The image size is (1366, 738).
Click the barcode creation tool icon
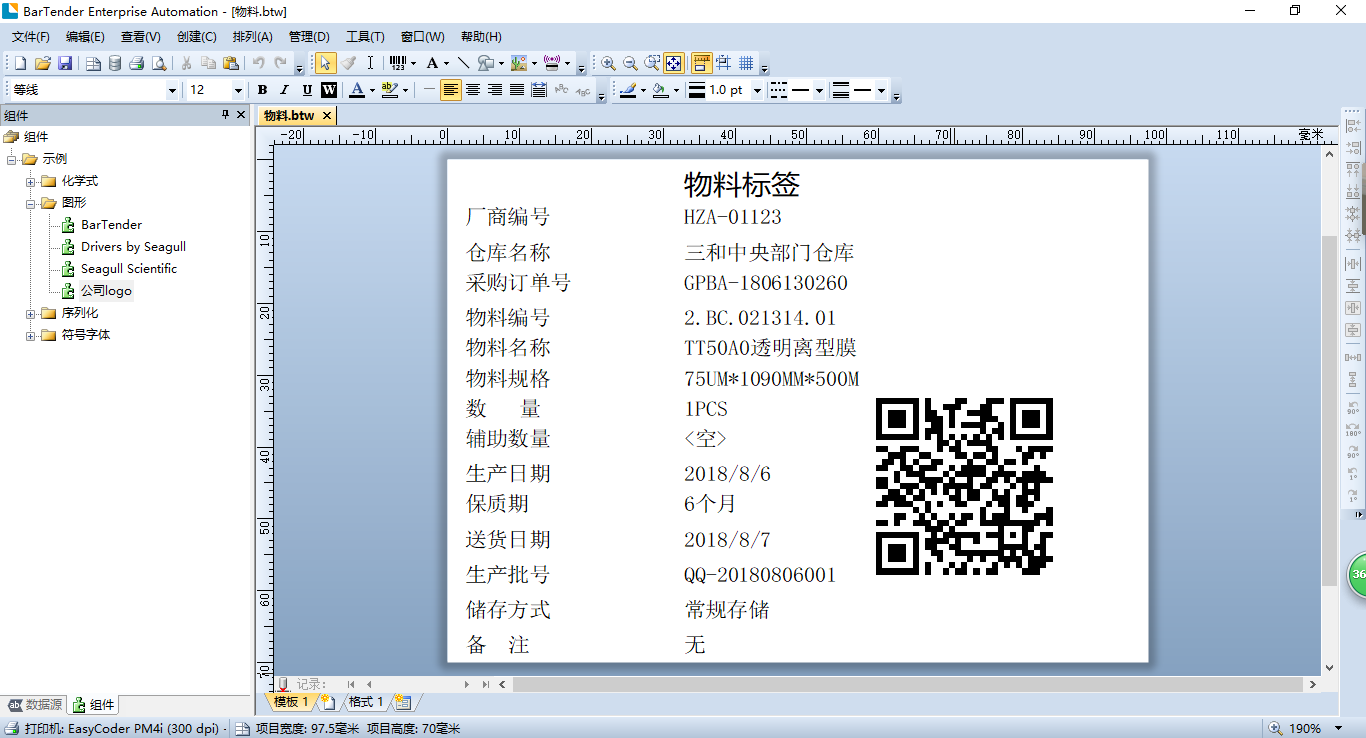coord(397,63)
